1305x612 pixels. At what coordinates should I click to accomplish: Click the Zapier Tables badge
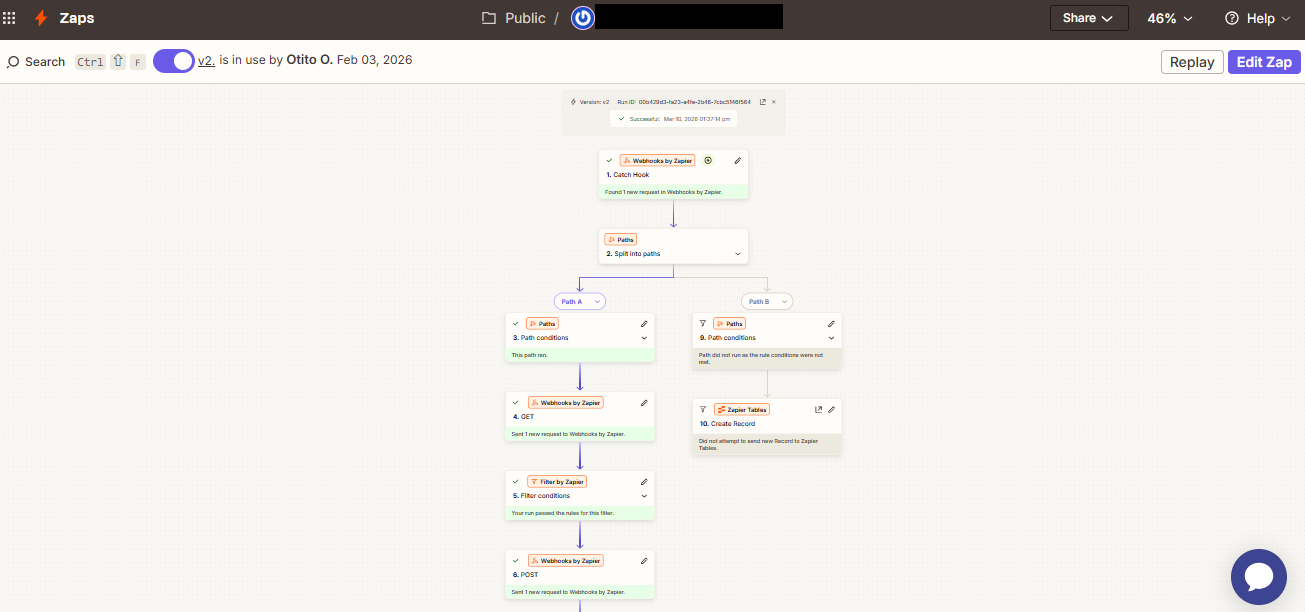coord(741,410)
